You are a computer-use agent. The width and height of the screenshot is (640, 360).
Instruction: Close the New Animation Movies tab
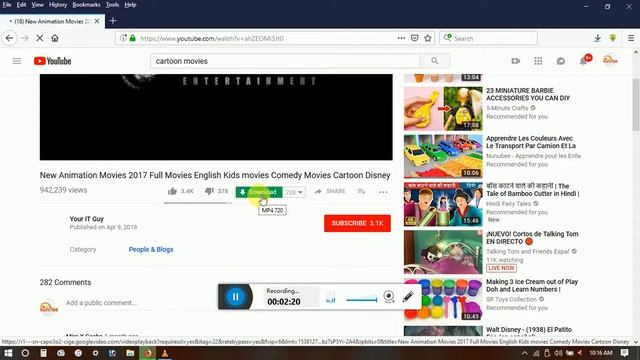[97, 21]
